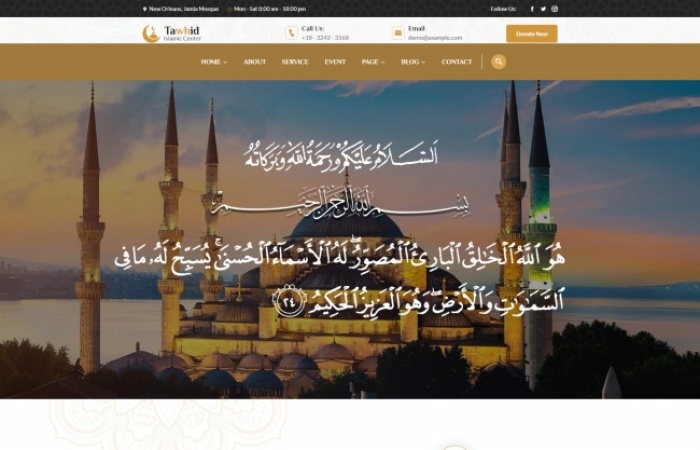The width and height of the screenshot is (700, 450).
Task: Click the Follow Us label
Action: (503, 9)
